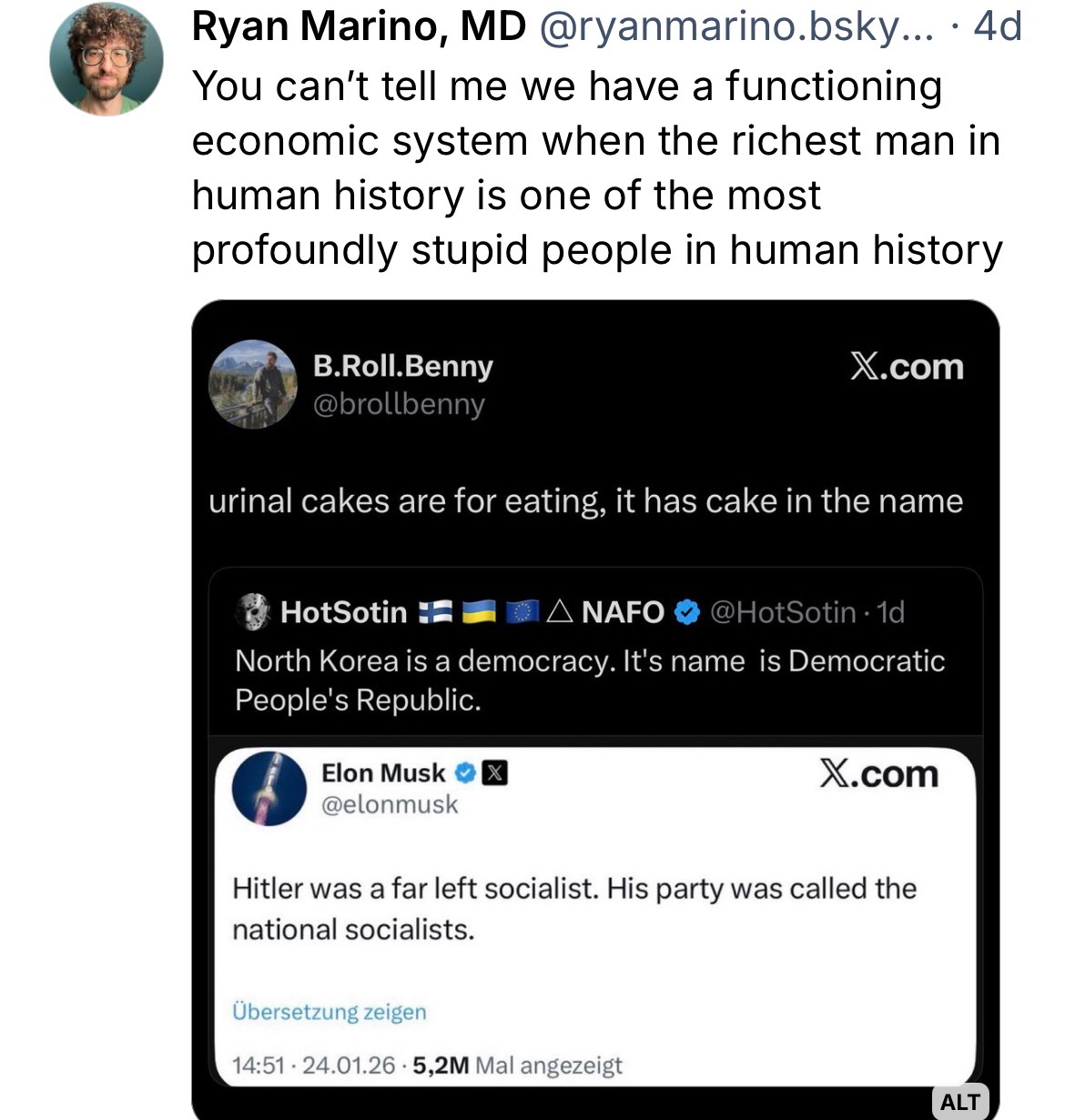Click the X.com logo in Musk's post

coord(878,774)
